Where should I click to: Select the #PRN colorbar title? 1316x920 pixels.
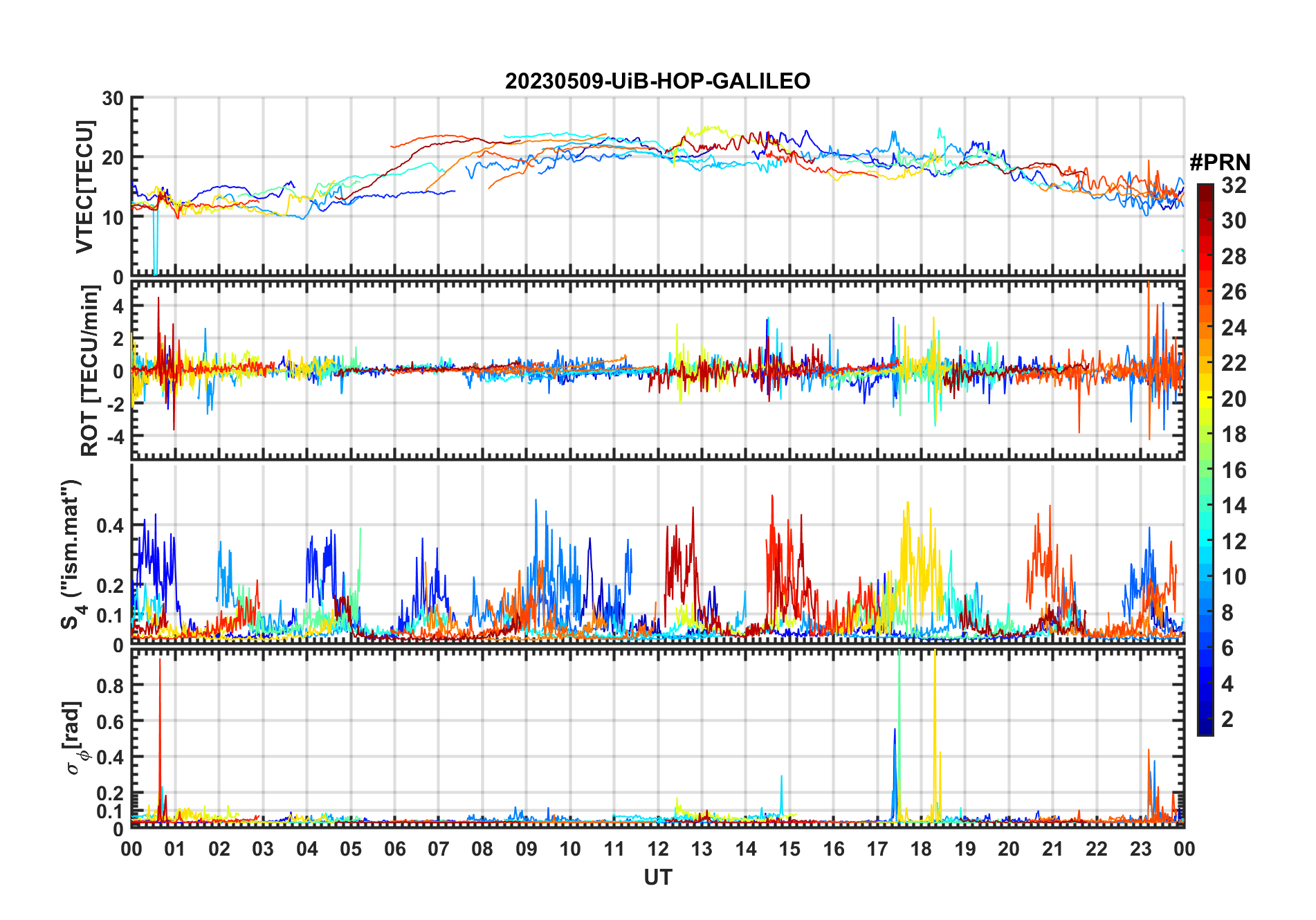(x=1220, y=163)
